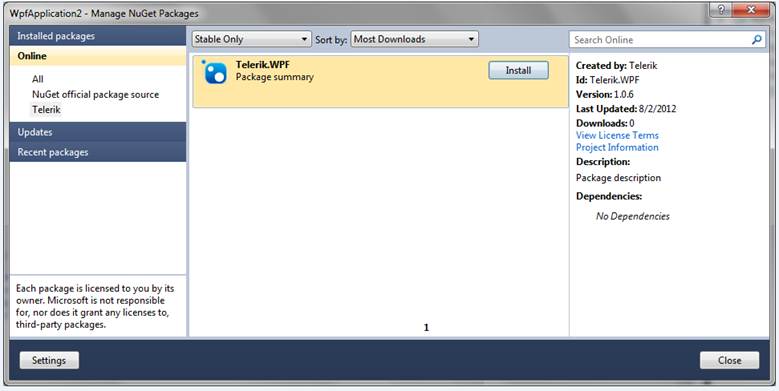
Task: Install the Telerik.WPF package
Action: (519, 71)
